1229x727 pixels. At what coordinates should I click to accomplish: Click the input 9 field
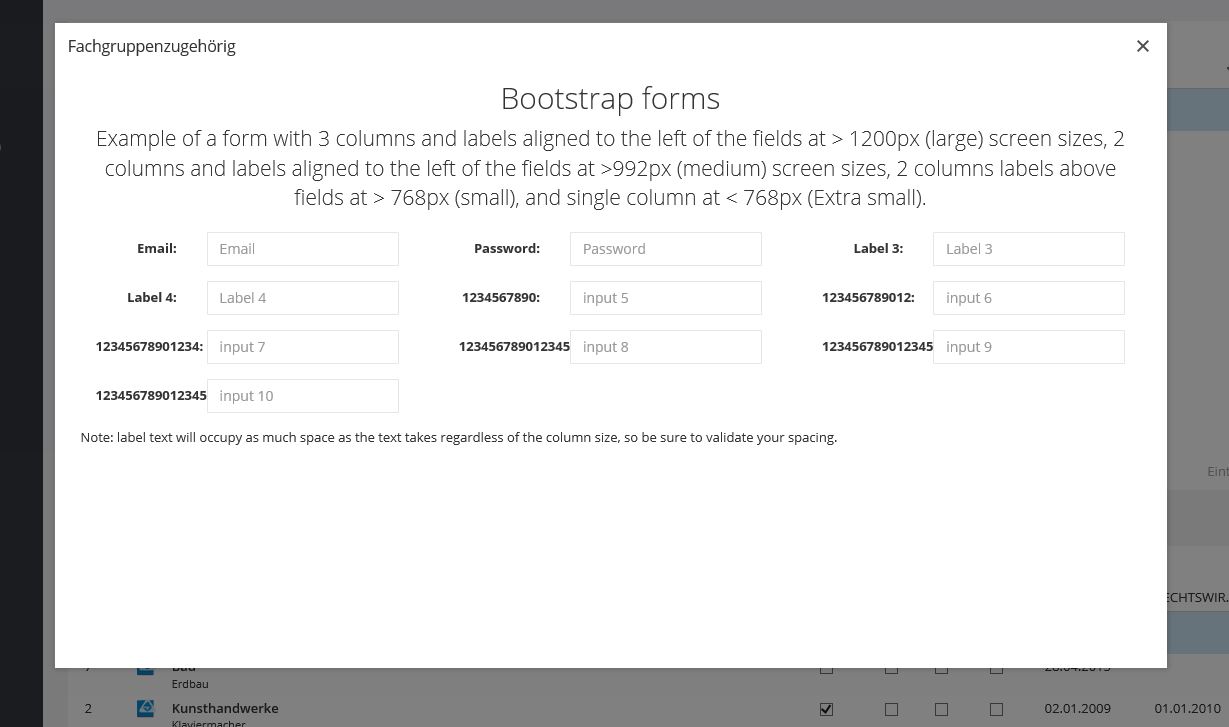[1028, 347]
